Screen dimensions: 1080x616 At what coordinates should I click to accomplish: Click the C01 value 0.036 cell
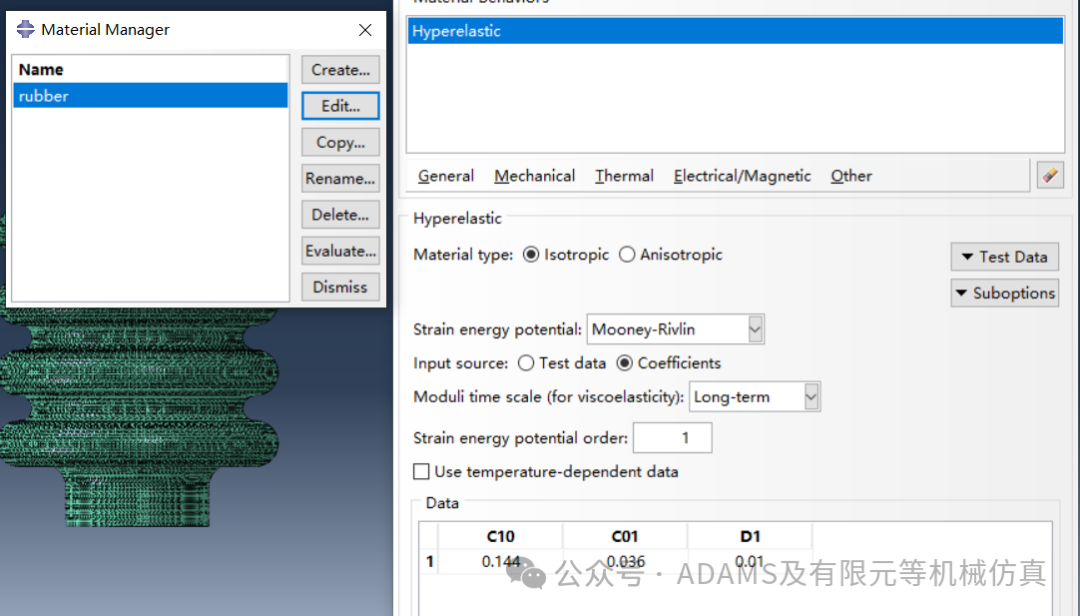[625, 562]
